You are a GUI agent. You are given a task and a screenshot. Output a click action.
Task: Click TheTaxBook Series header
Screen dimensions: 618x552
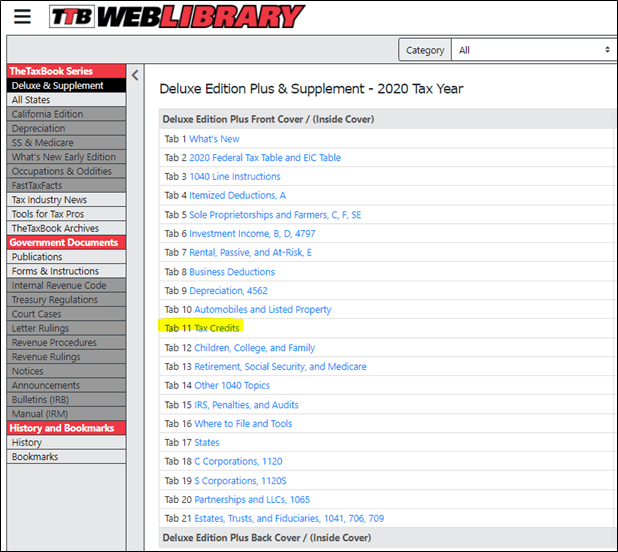(x=66, y=71)
